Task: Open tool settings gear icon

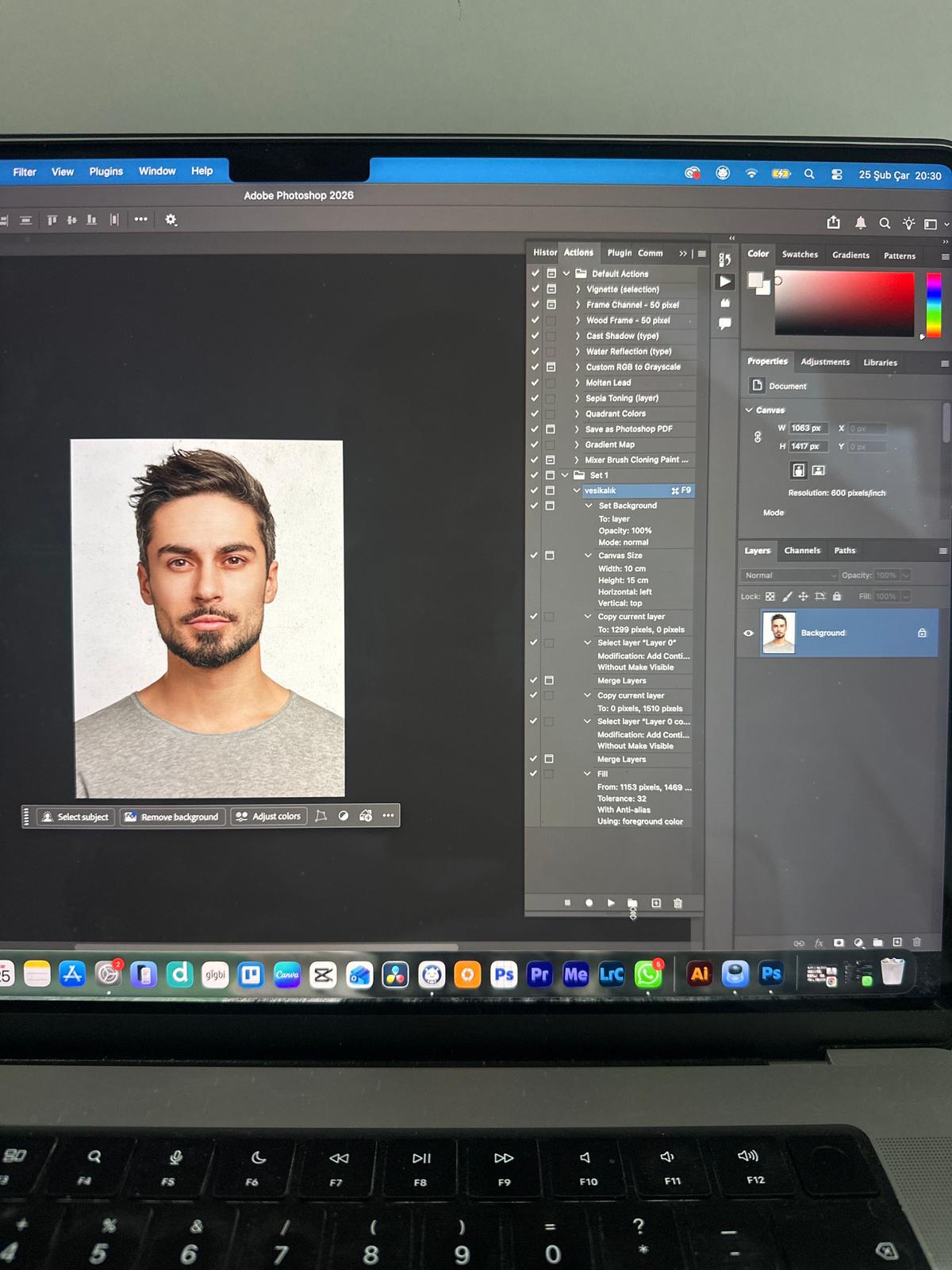Action: tap(171, 220)
